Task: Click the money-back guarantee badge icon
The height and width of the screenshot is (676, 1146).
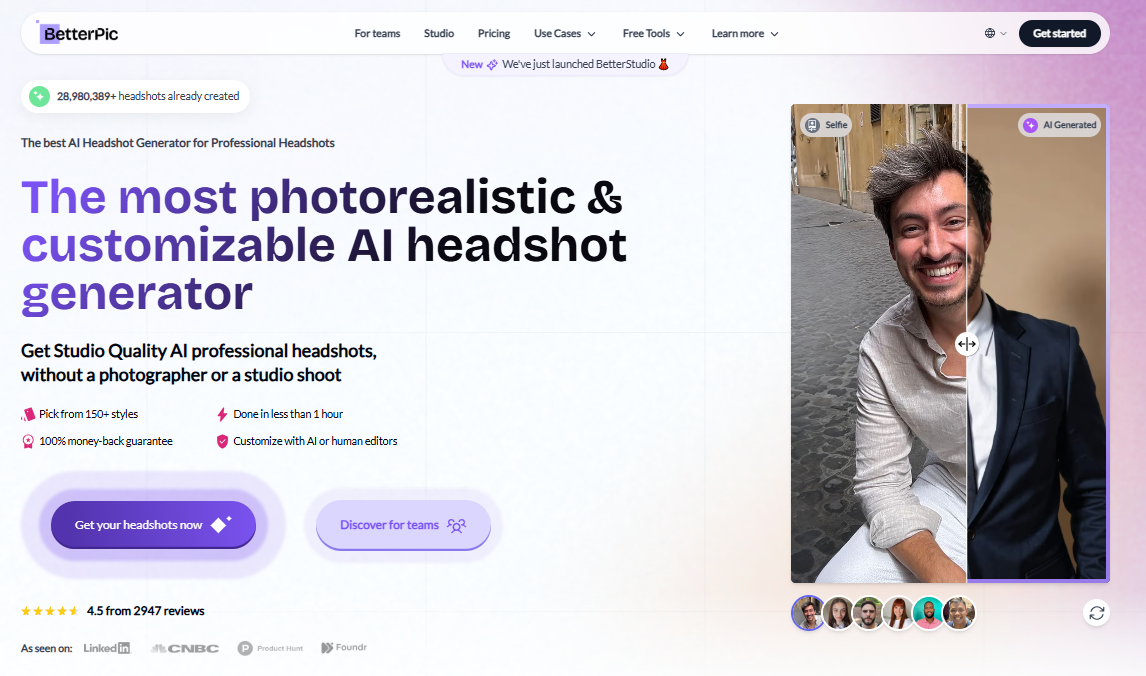Action: 28,441
